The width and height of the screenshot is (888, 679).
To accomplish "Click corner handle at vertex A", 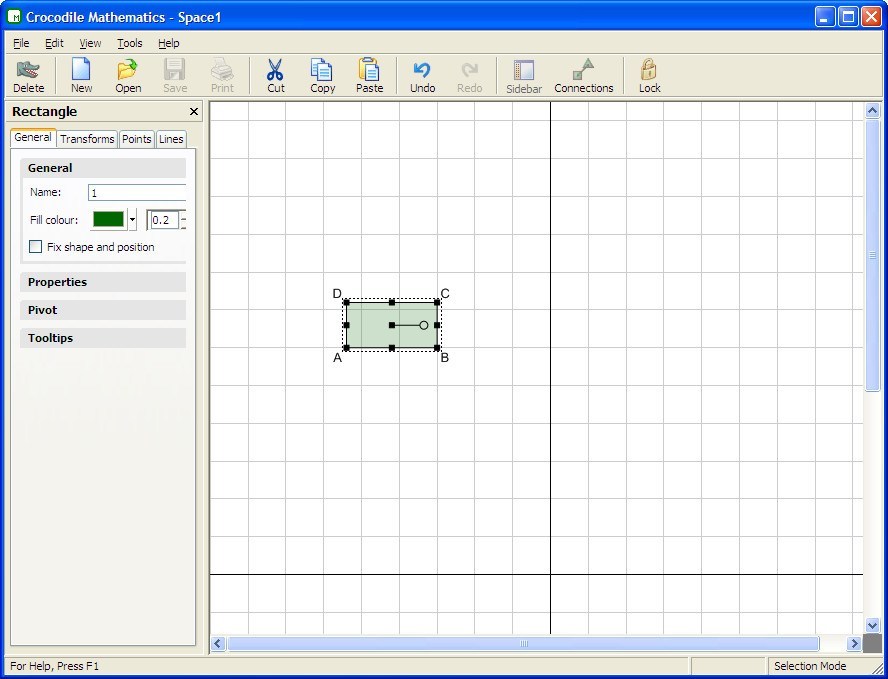I will click(x=347, y=348).
